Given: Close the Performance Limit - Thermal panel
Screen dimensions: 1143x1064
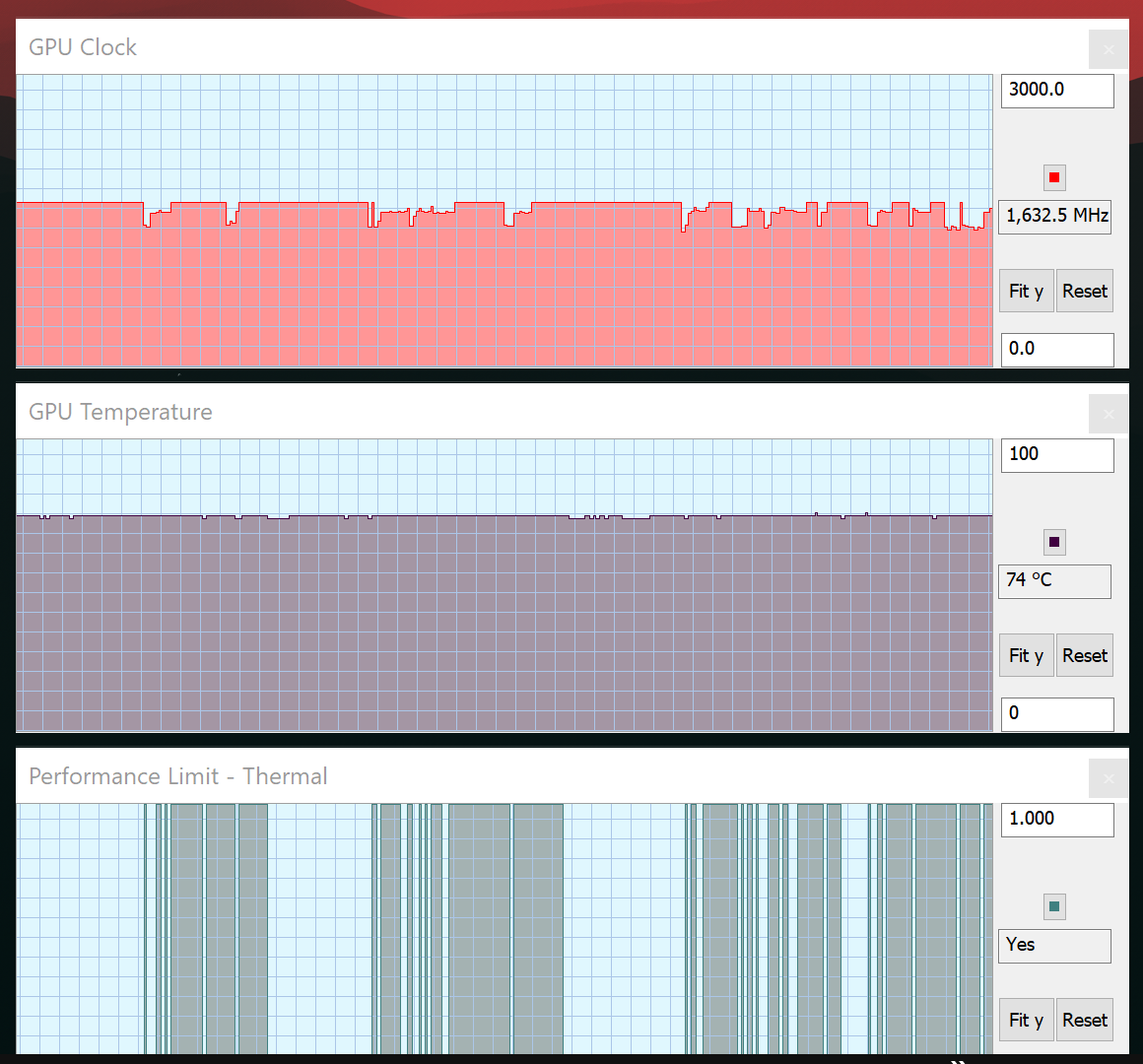Looking at the screenshot, I should (x=1109, y=778).
